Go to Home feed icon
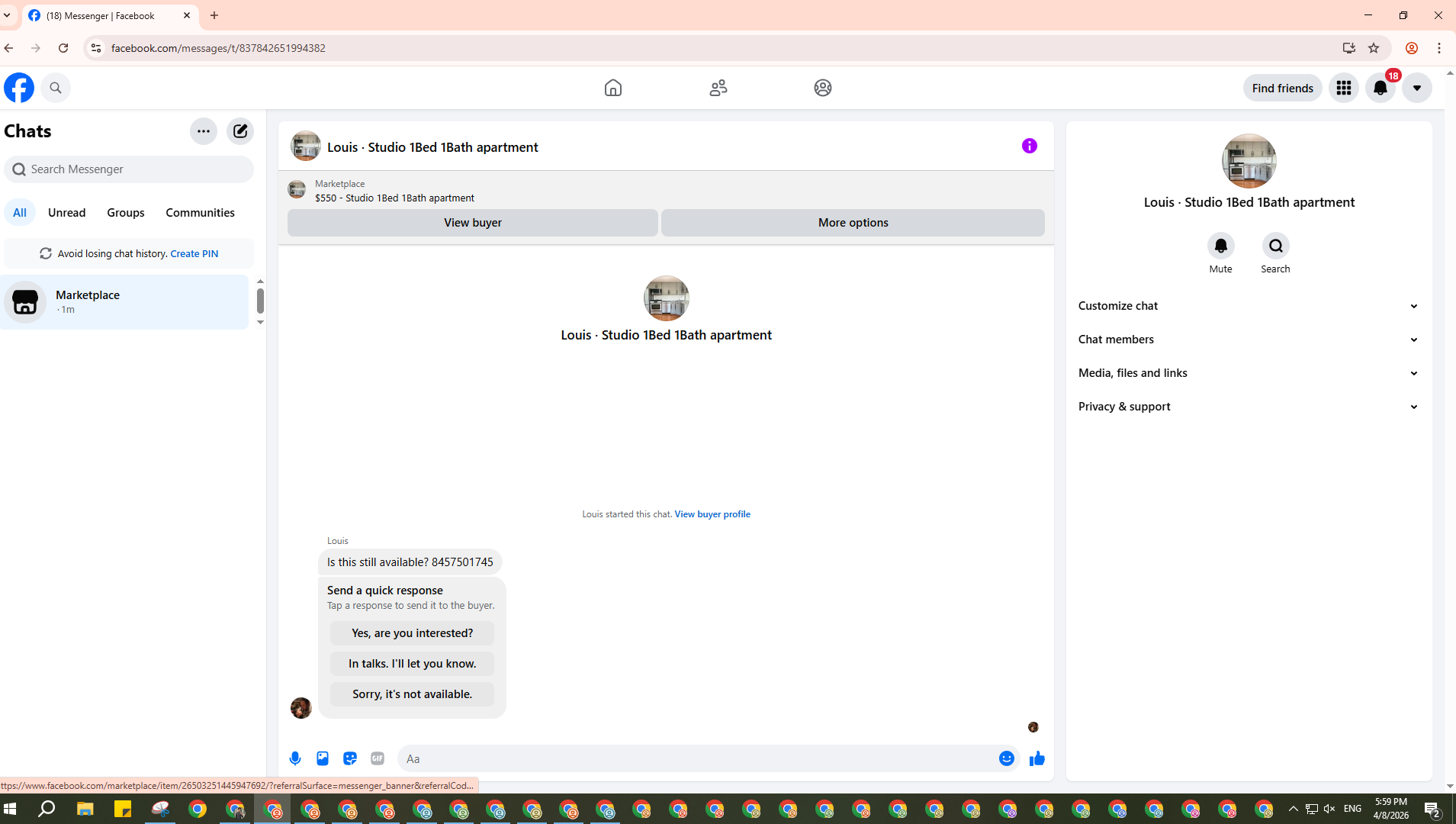The image size is (1456, 824). coord(613,88)
